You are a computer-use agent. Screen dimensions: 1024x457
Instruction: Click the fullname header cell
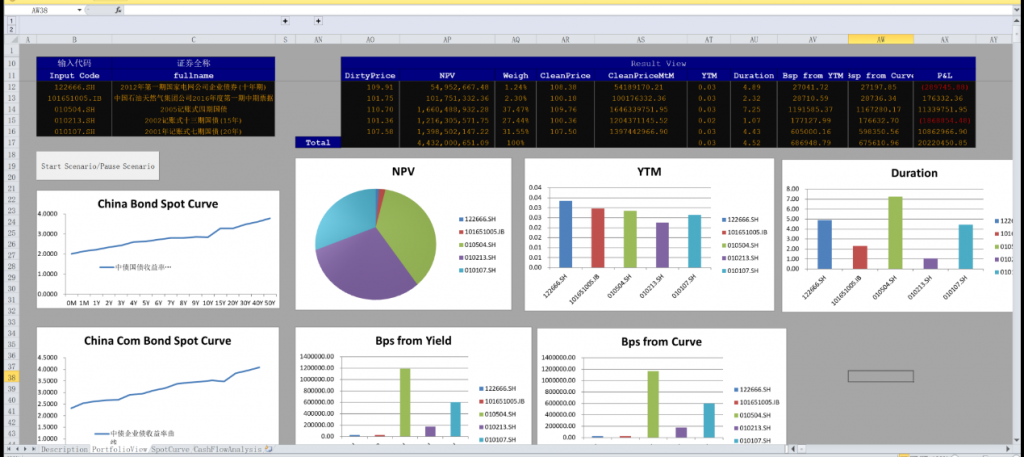tap(193, 75)
